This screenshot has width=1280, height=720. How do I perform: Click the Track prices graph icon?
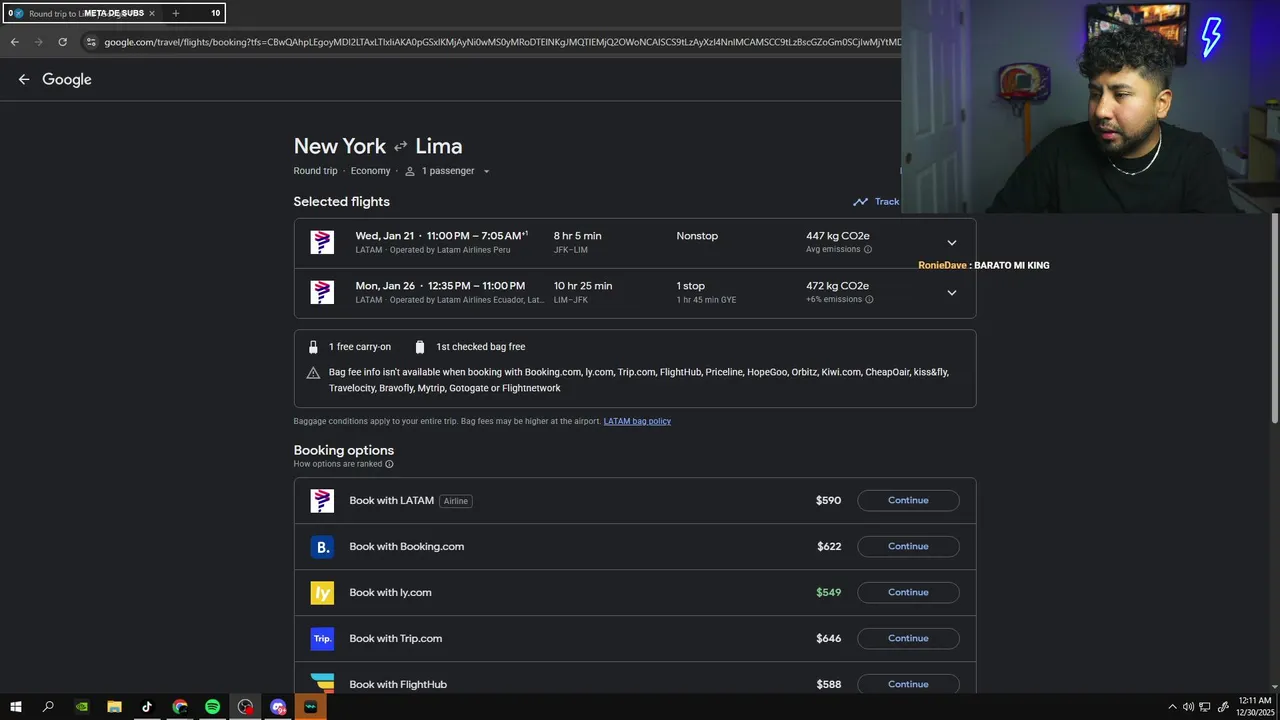pyautogui.click(x=860, y=202)
